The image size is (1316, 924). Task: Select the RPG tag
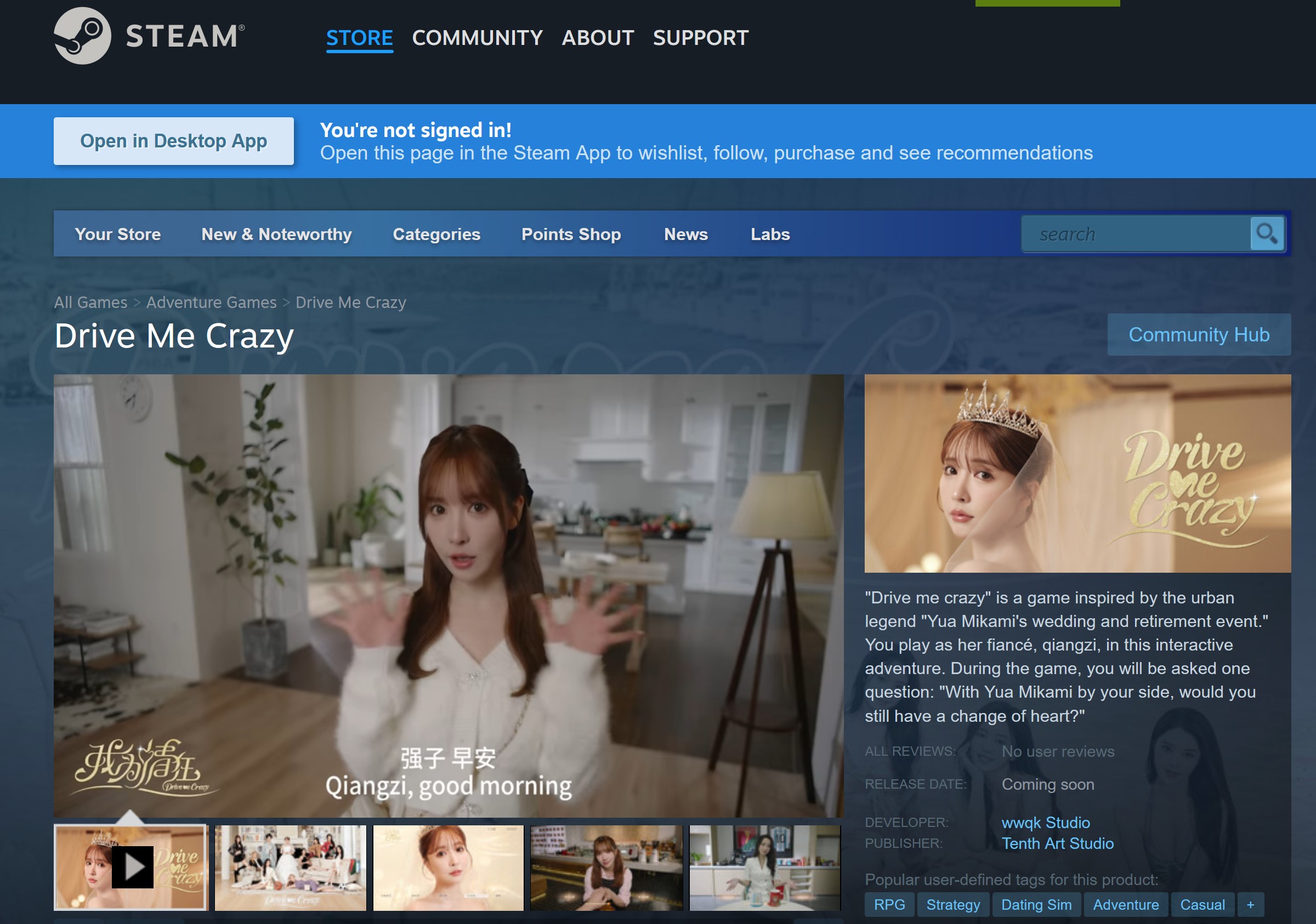click(889, 904)
